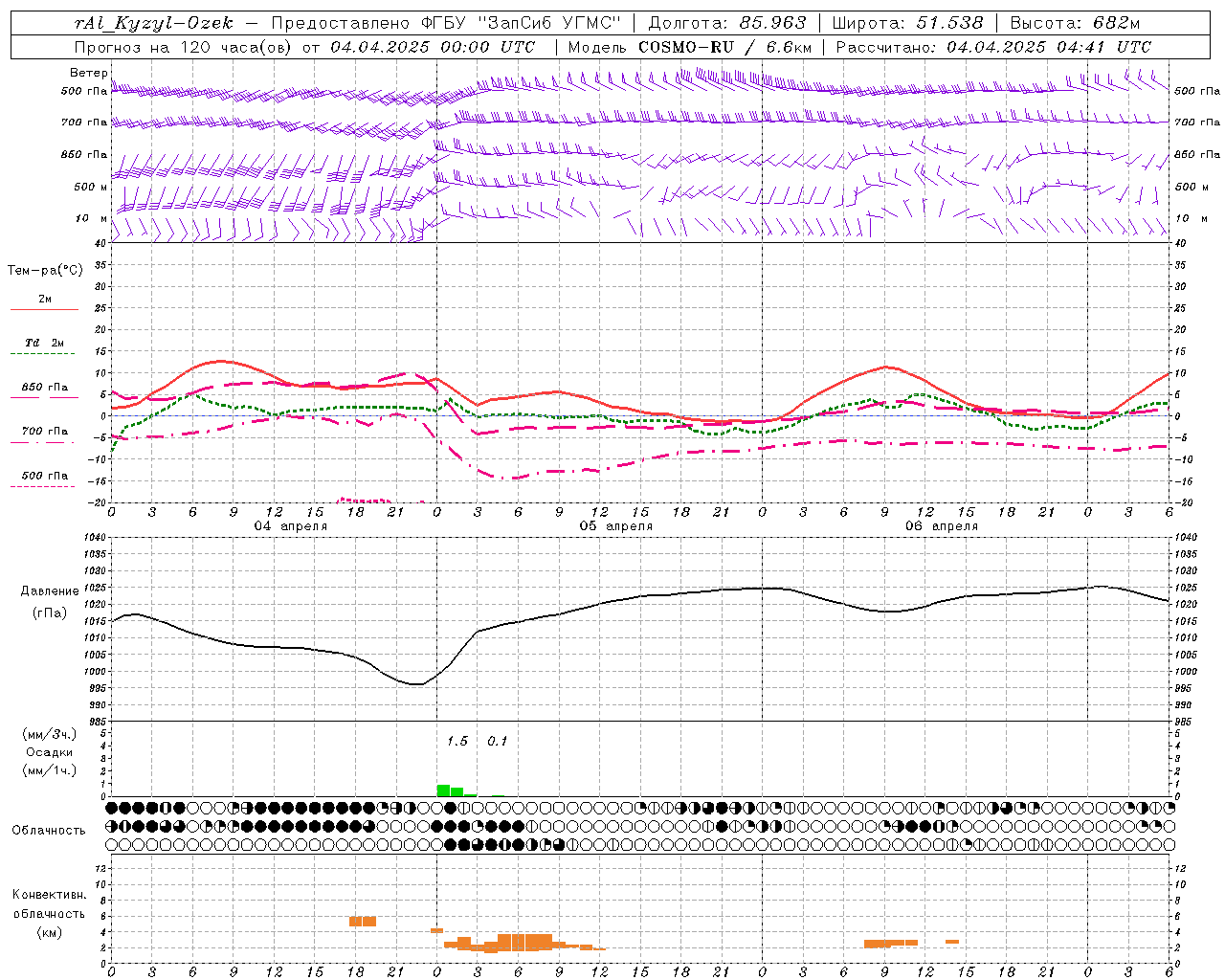Click the '1.5' precipitation amount value
This screenshot has width=1225, height=980.
[457, 742]
